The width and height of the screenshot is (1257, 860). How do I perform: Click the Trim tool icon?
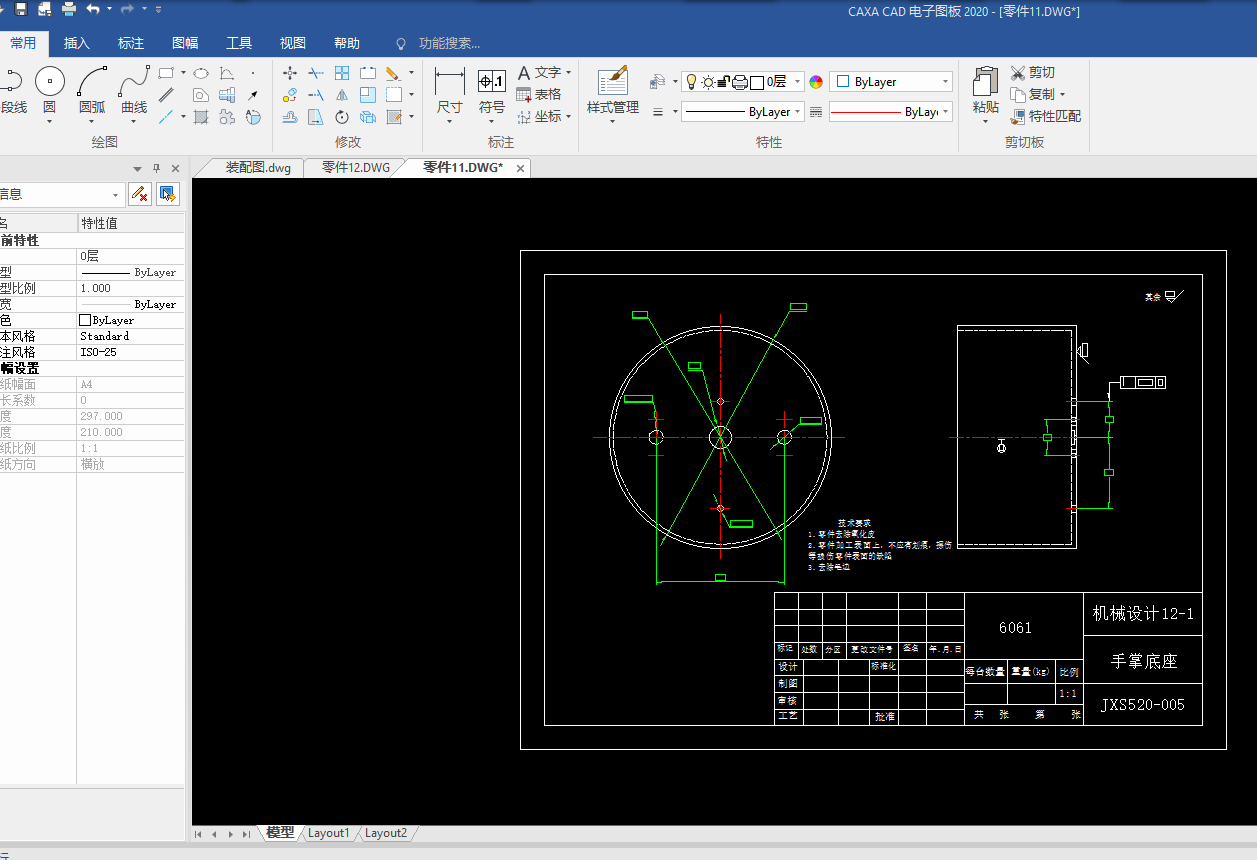[x=316, y=73]
